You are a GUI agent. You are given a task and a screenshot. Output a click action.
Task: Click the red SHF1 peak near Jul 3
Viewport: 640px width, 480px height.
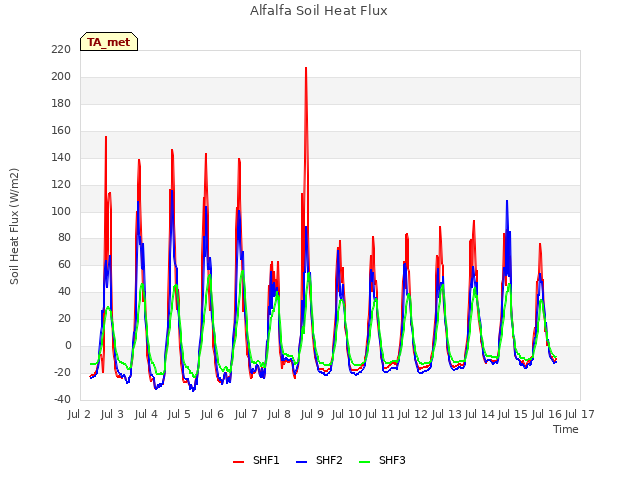click(106, 137)
